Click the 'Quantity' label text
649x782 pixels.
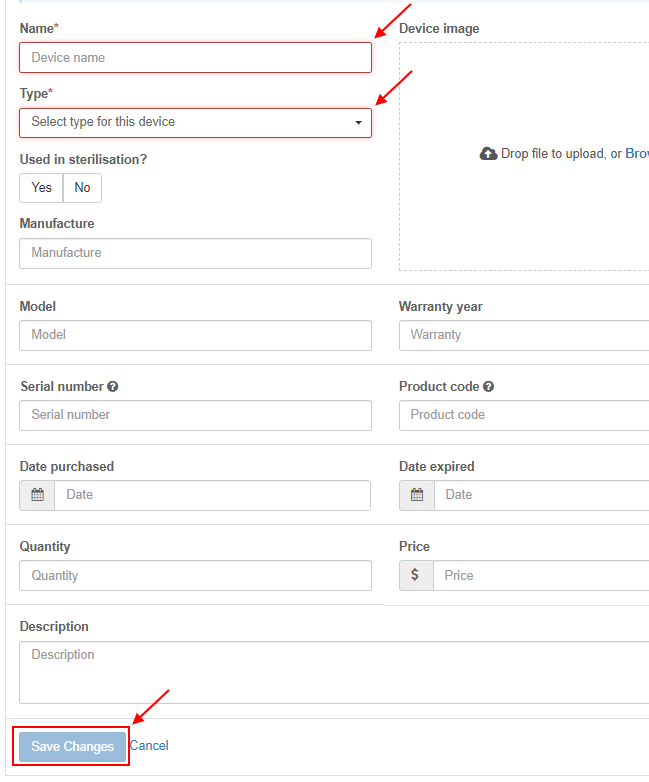[45, 547]
